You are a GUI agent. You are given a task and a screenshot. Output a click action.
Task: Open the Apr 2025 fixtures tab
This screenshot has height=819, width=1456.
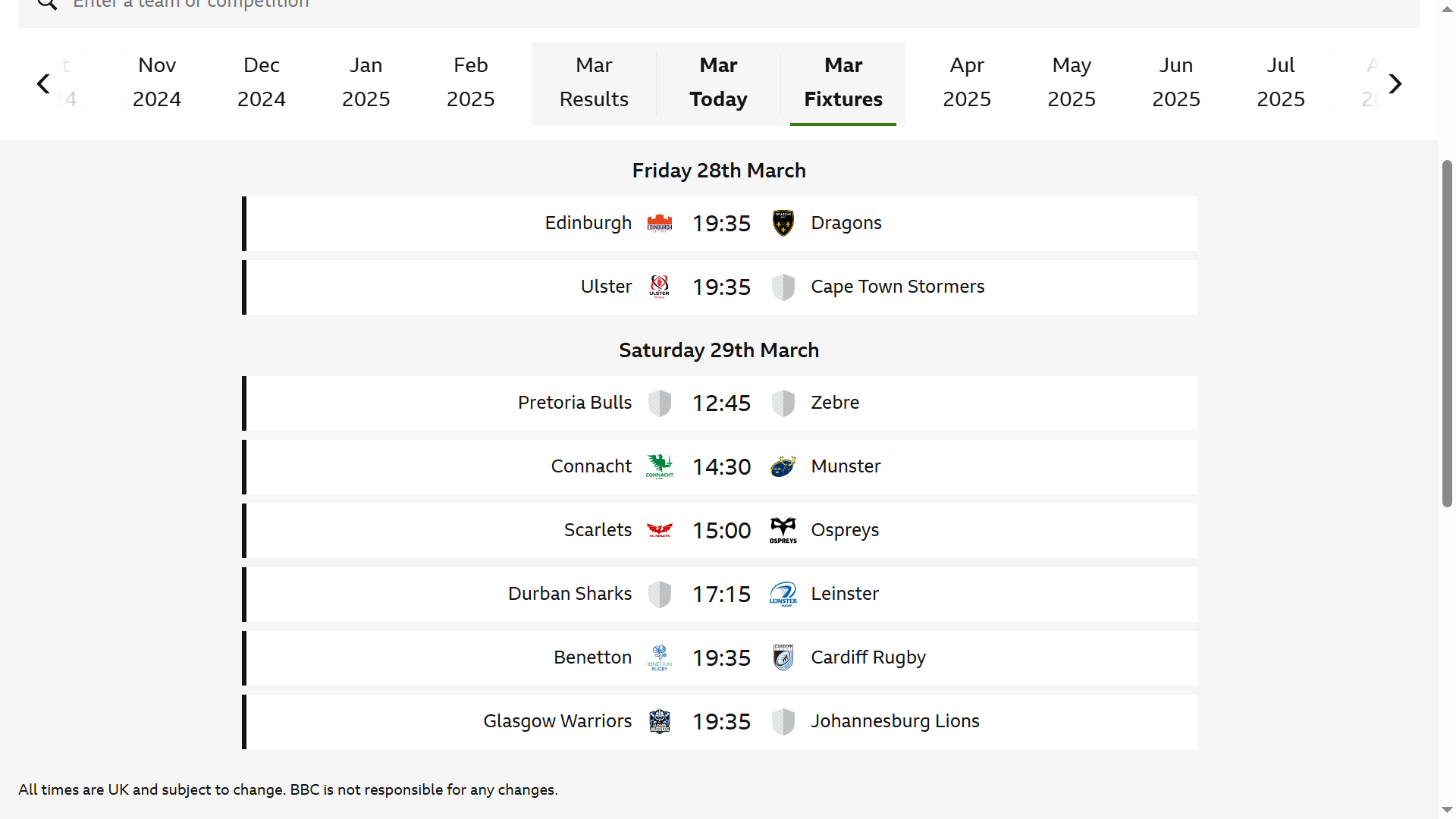[x=967, y=83]
